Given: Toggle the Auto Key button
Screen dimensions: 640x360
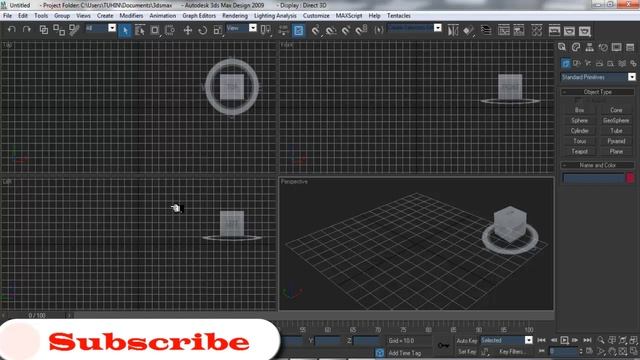Looking at the screenshot, I should [467, 340].
